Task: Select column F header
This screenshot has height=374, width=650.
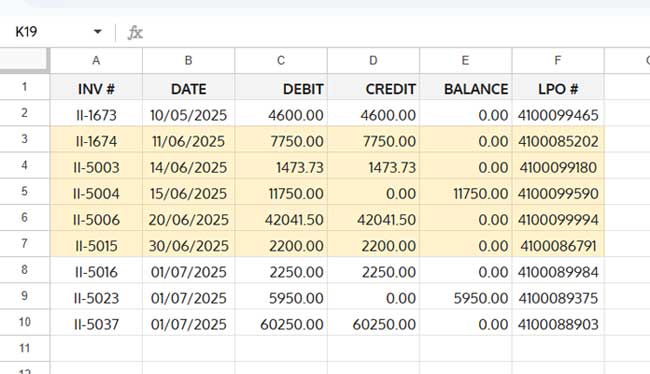Action: coord(558,61)
